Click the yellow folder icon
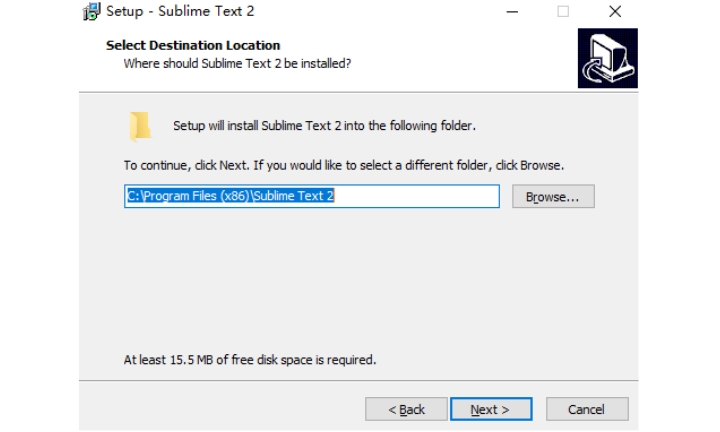The image size is (720, 432). point(140,126)
